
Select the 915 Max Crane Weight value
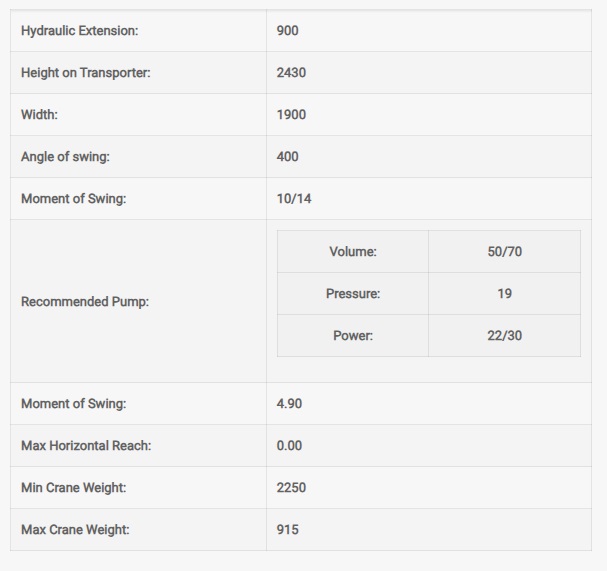tap(288, 530)
